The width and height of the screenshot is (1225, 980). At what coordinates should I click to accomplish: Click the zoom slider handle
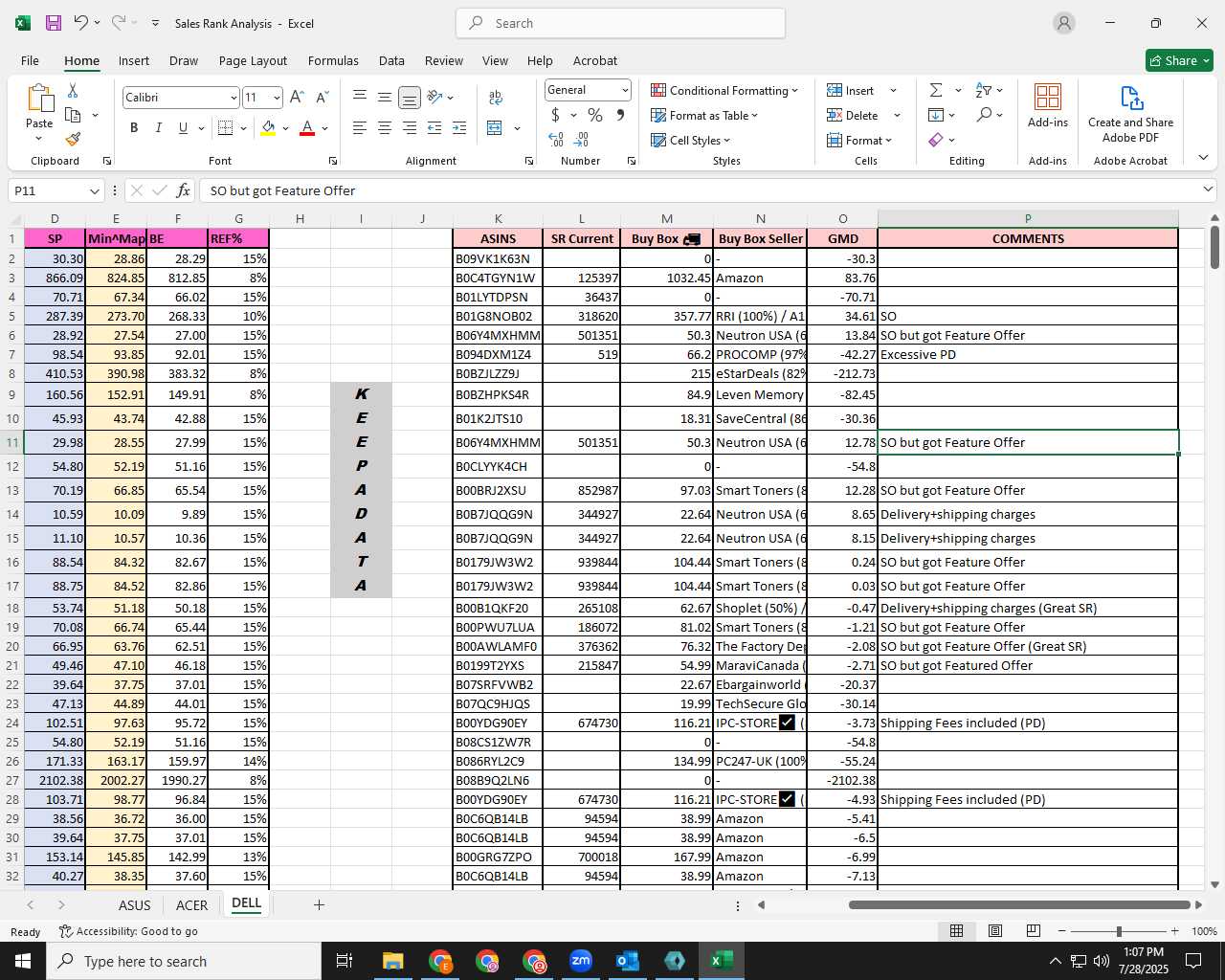click(x=1119, y=931)
